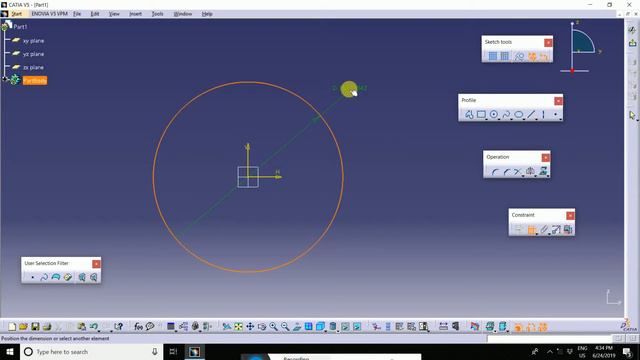Viewport: 640px width, 360px height.
Task: Click the Zoom In icon
Action: [x=273, y=327]
